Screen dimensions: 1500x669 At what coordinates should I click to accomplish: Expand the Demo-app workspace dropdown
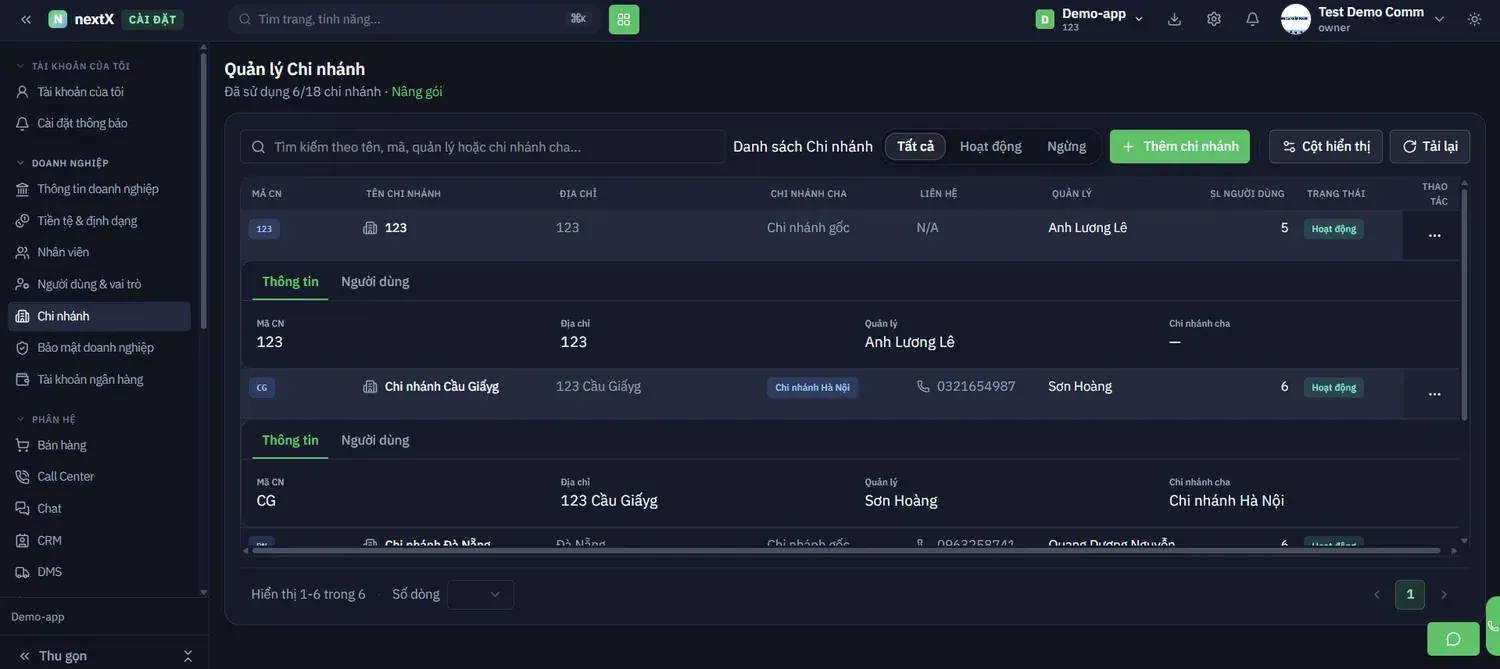[1139, 19]
